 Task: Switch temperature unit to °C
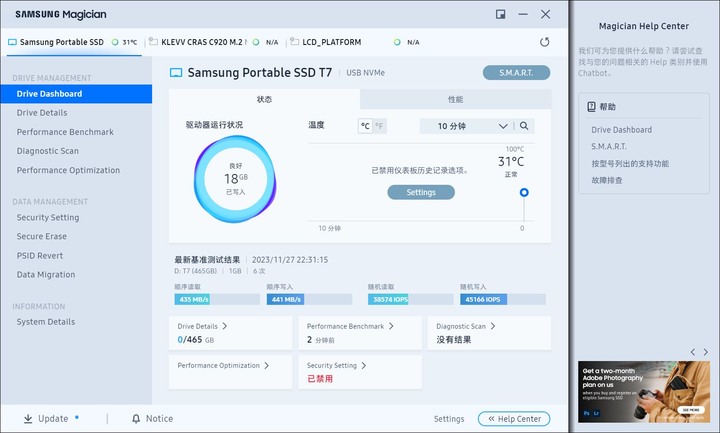[x=365, y=126]
